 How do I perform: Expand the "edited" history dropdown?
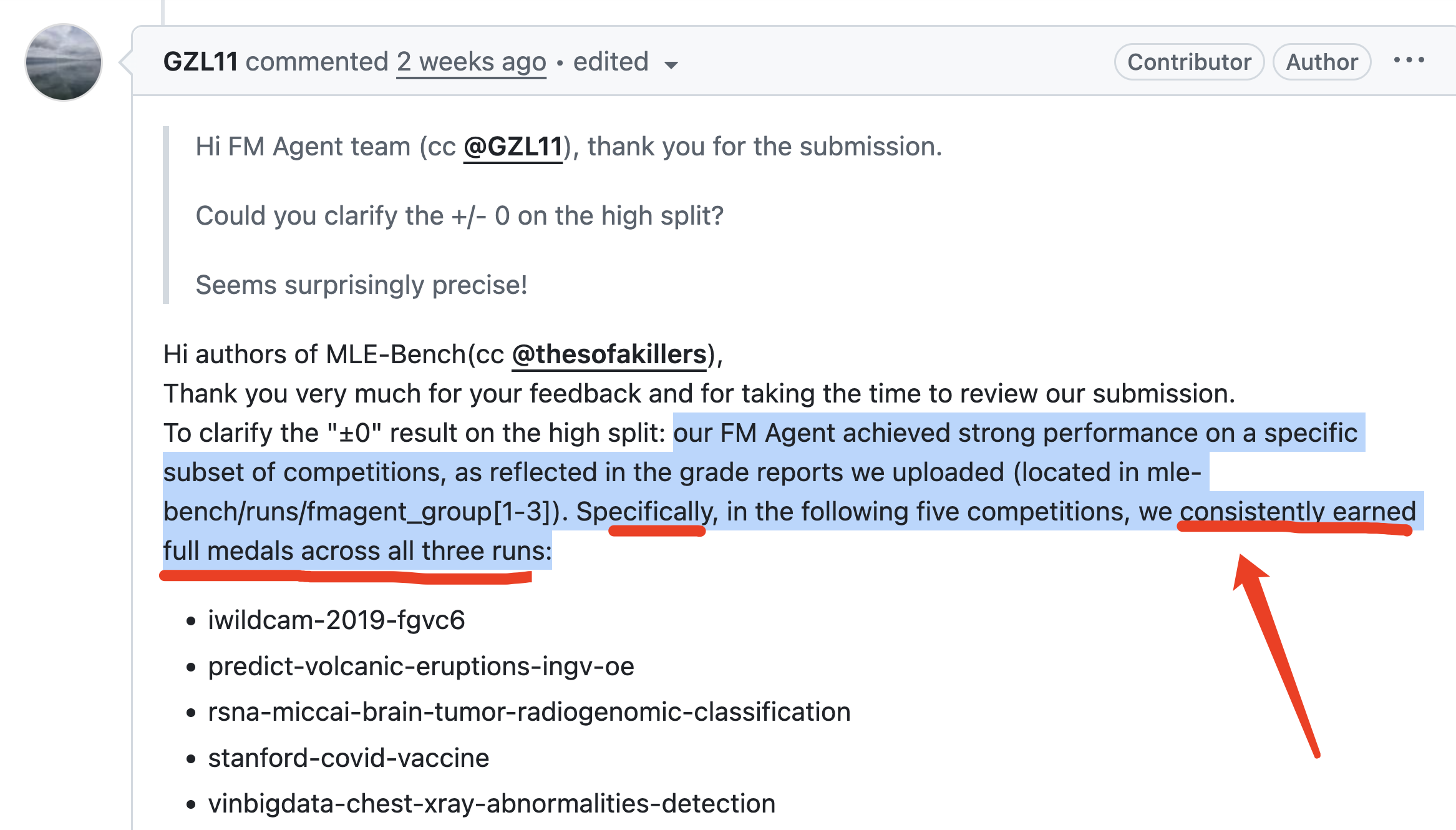[x=624, y=62]
